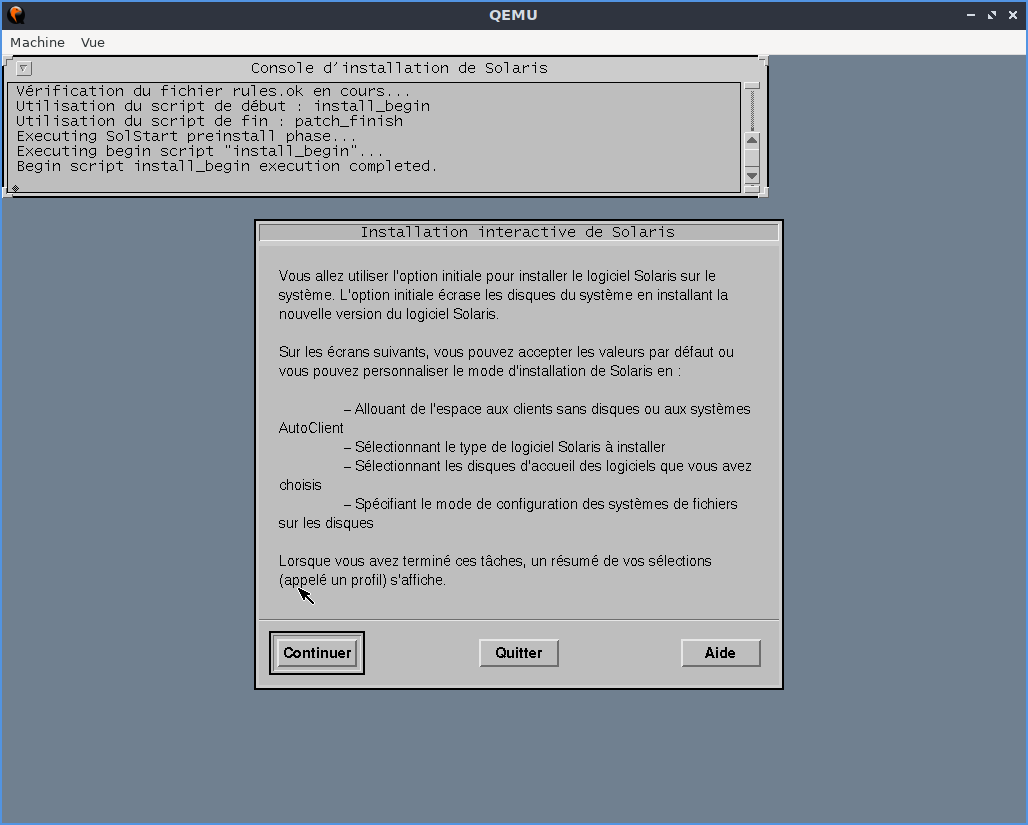Click the text '(appelé un profil) s'affiche.'

coord(362,580)
